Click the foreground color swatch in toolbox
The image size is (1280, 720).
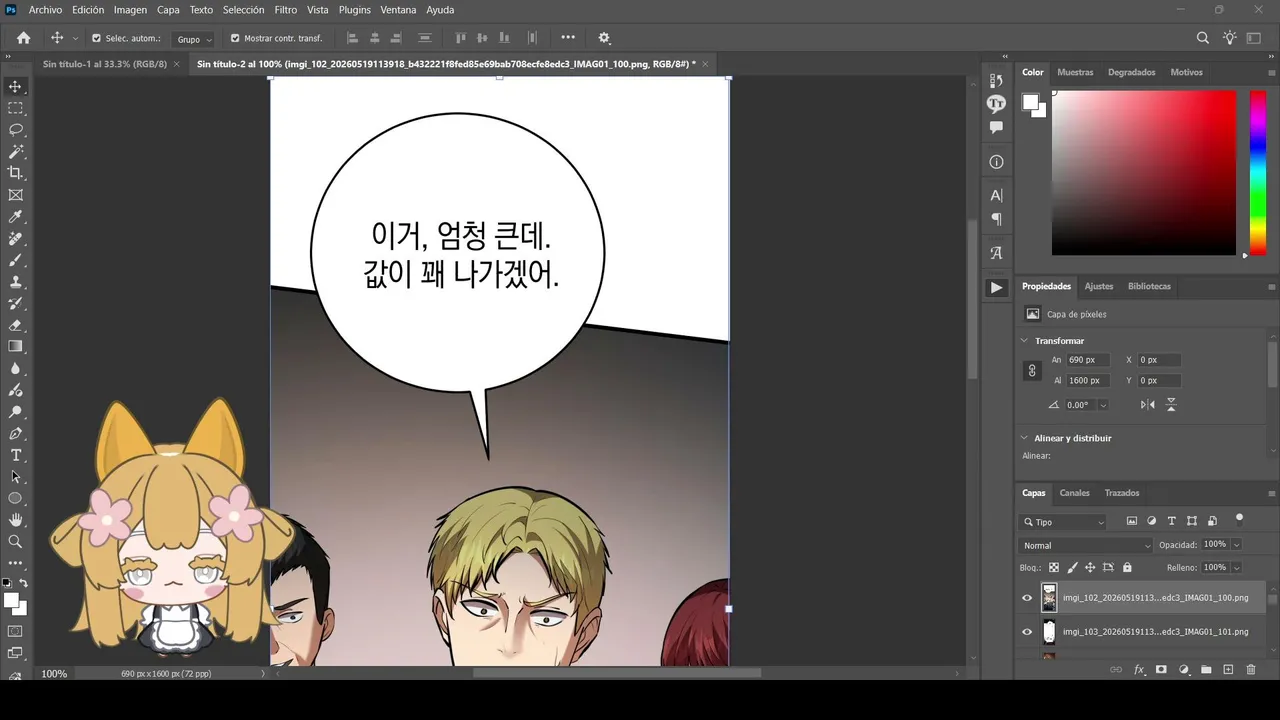(x=11, y=600)
